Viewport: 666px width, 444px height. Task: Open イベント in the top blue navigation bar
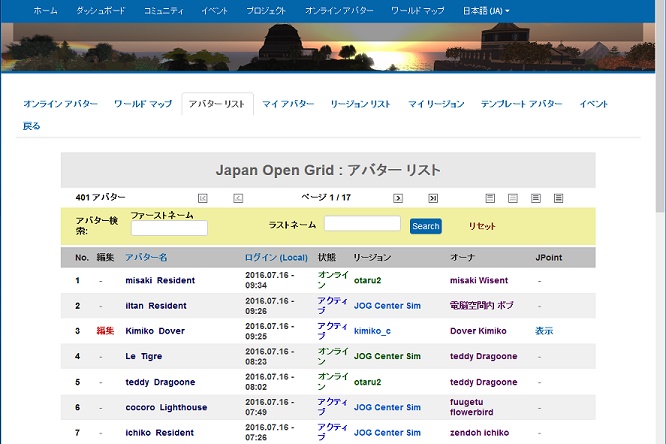(x=214, y=11)
